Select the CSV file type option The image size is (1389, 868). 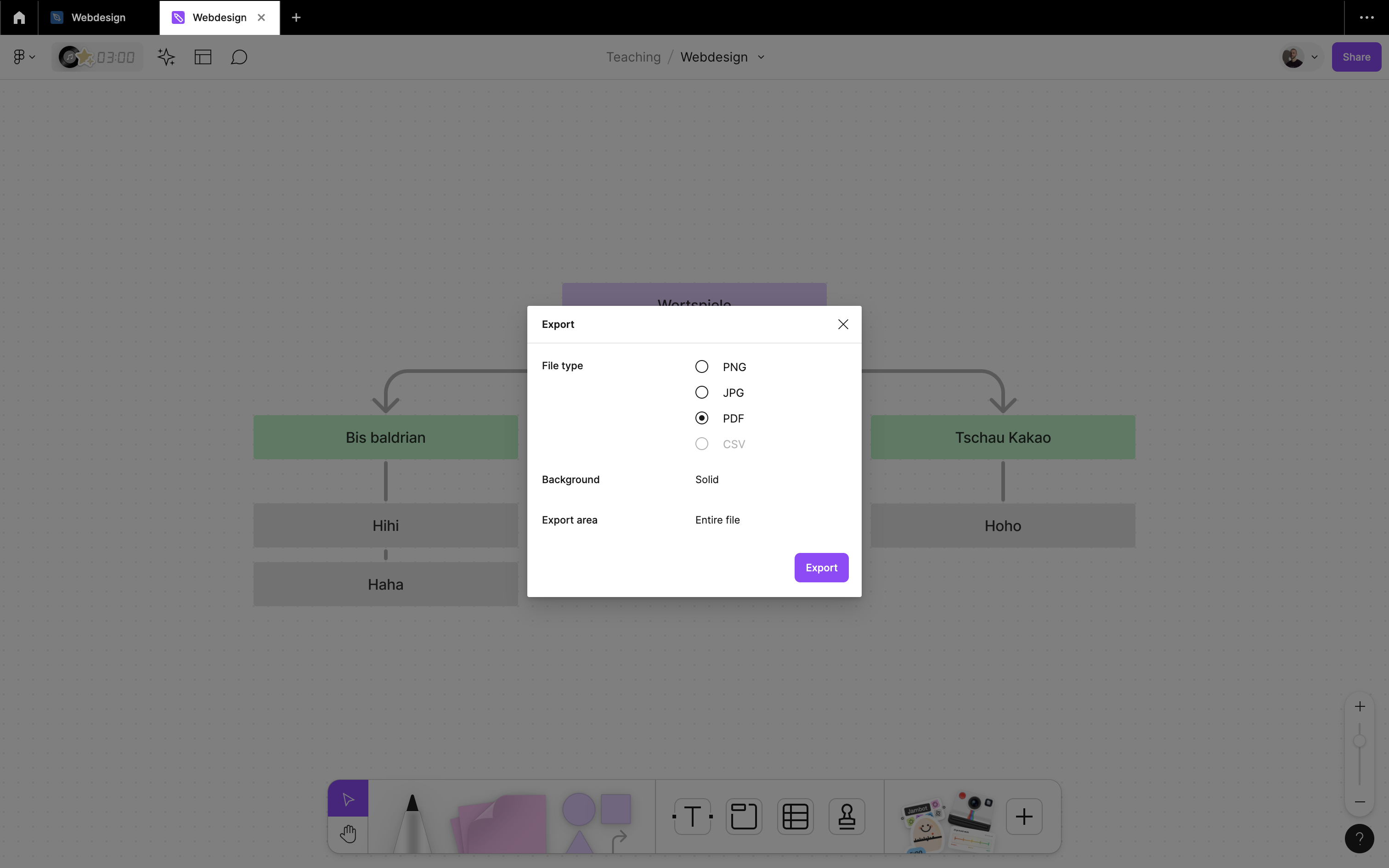click(701, 444)
